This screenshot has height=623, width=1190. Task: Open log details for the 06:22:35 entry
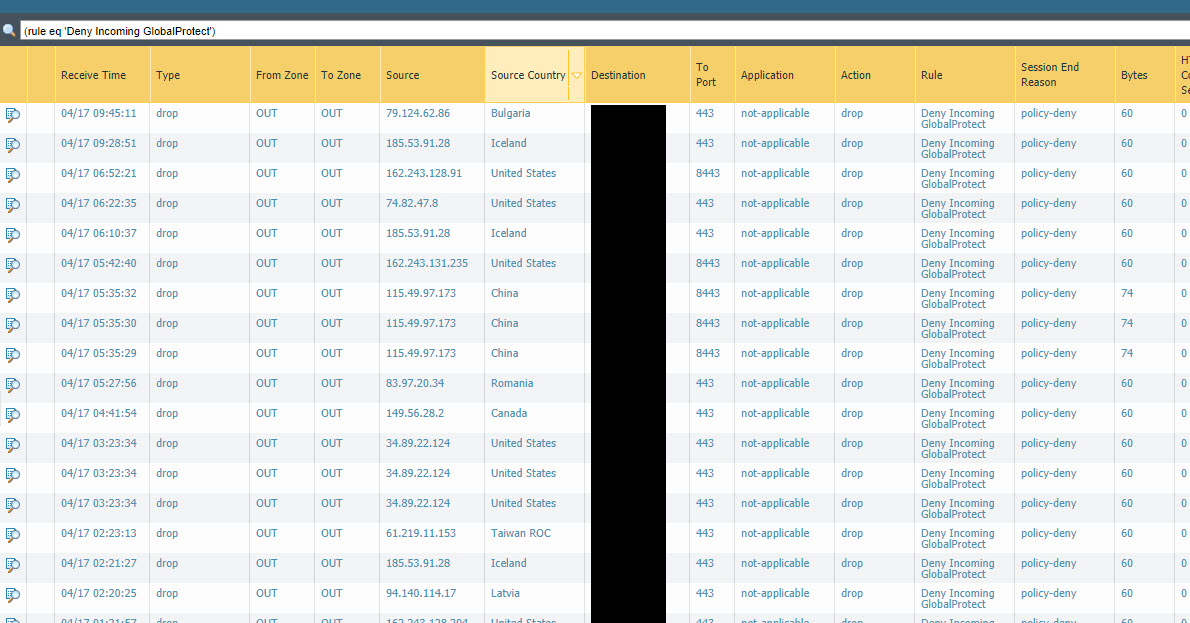13,205
